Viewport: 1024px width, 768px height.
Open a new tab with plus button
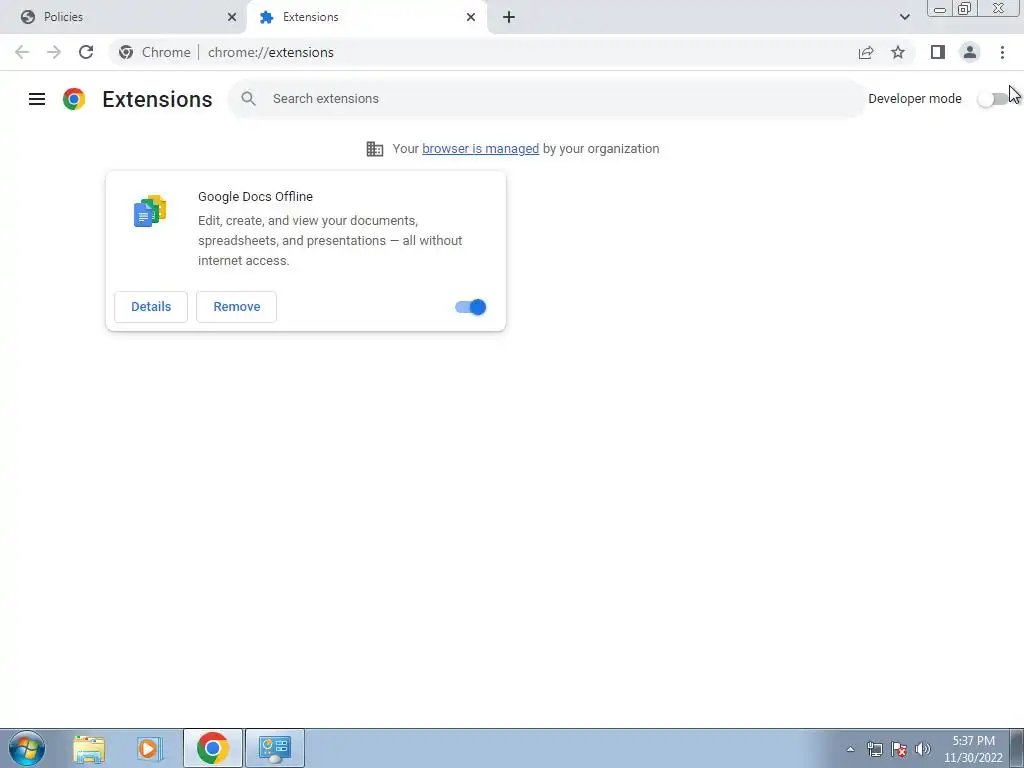pos(509,17)
